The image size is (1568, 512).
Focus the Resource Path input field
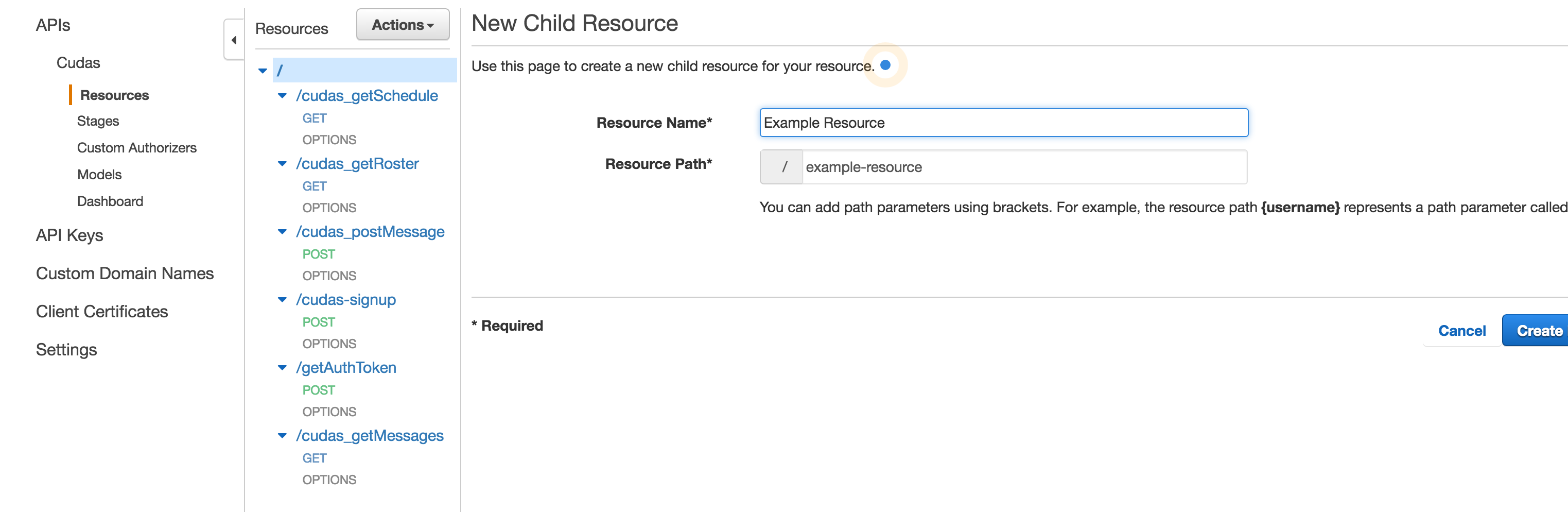coord(1024,167)
